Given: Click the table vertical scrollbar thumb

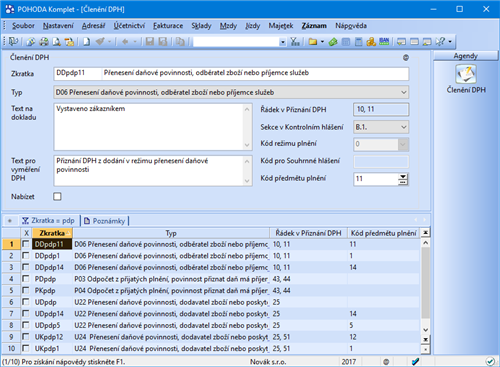Looking at the screenshot, I should pyautogui.click(x=425, y=283).
